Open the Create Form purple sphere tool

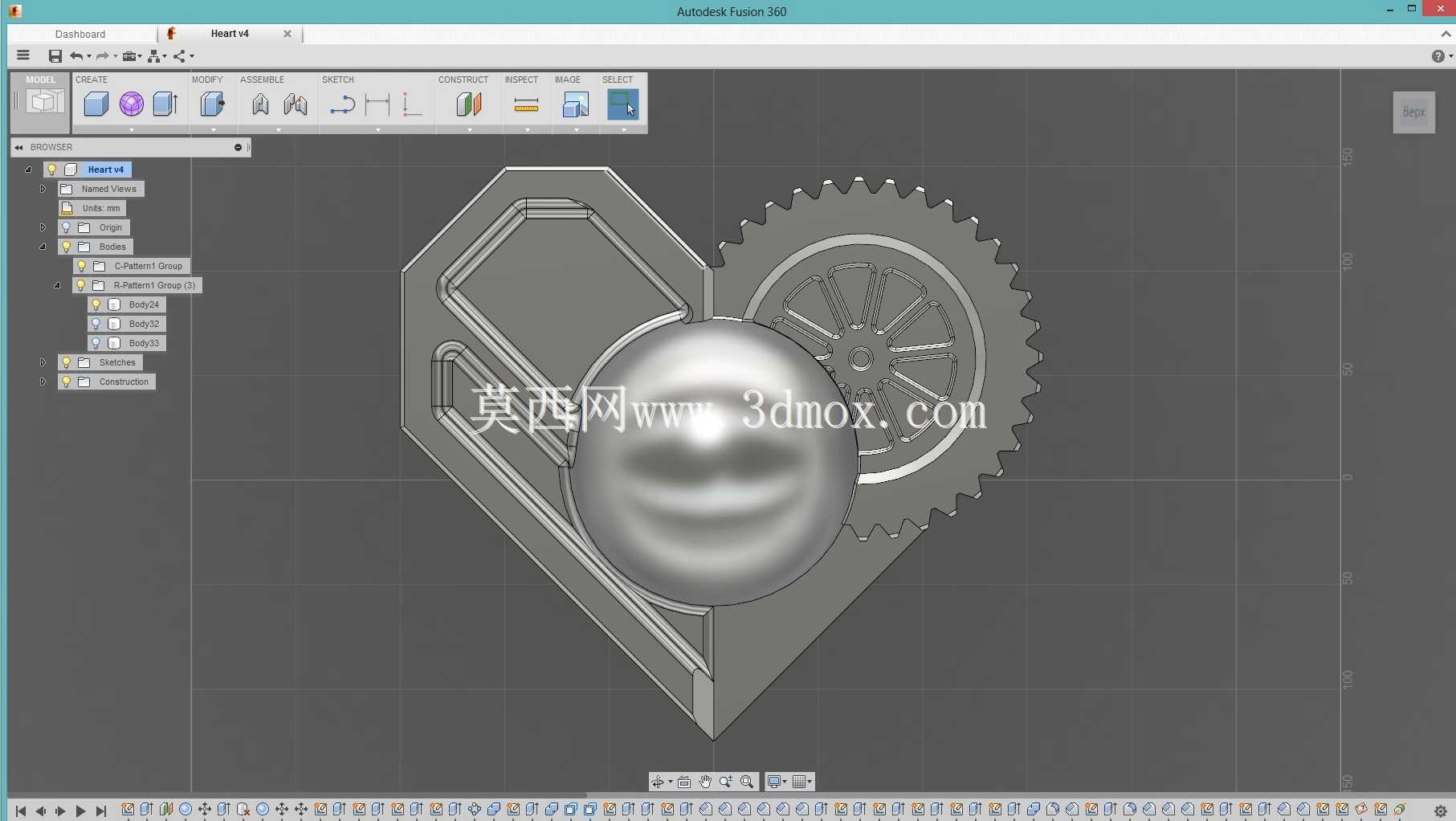tap(132, 104)
